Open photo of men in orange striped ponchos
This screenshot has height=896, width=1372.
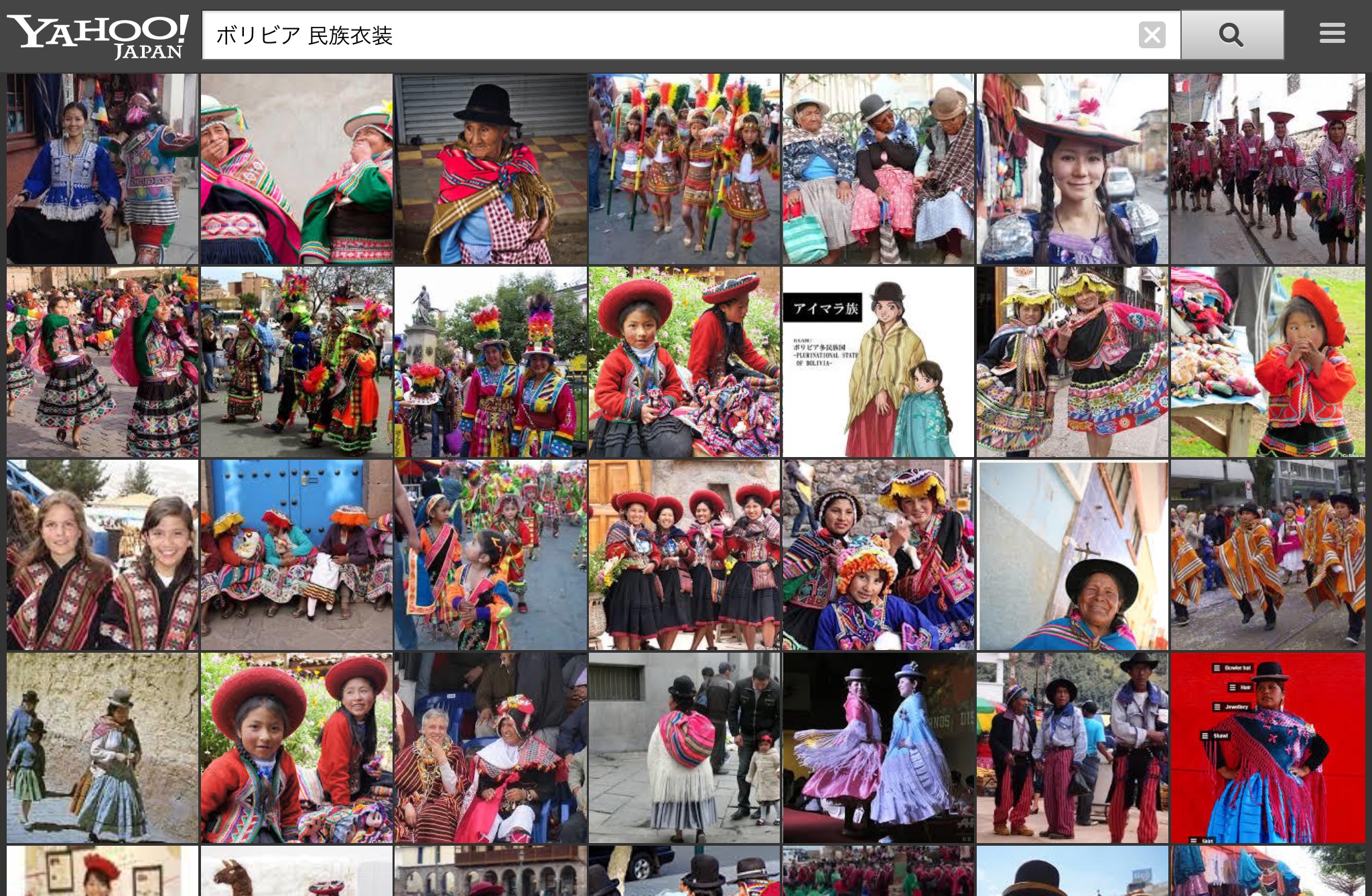[x=1267, y=555]
